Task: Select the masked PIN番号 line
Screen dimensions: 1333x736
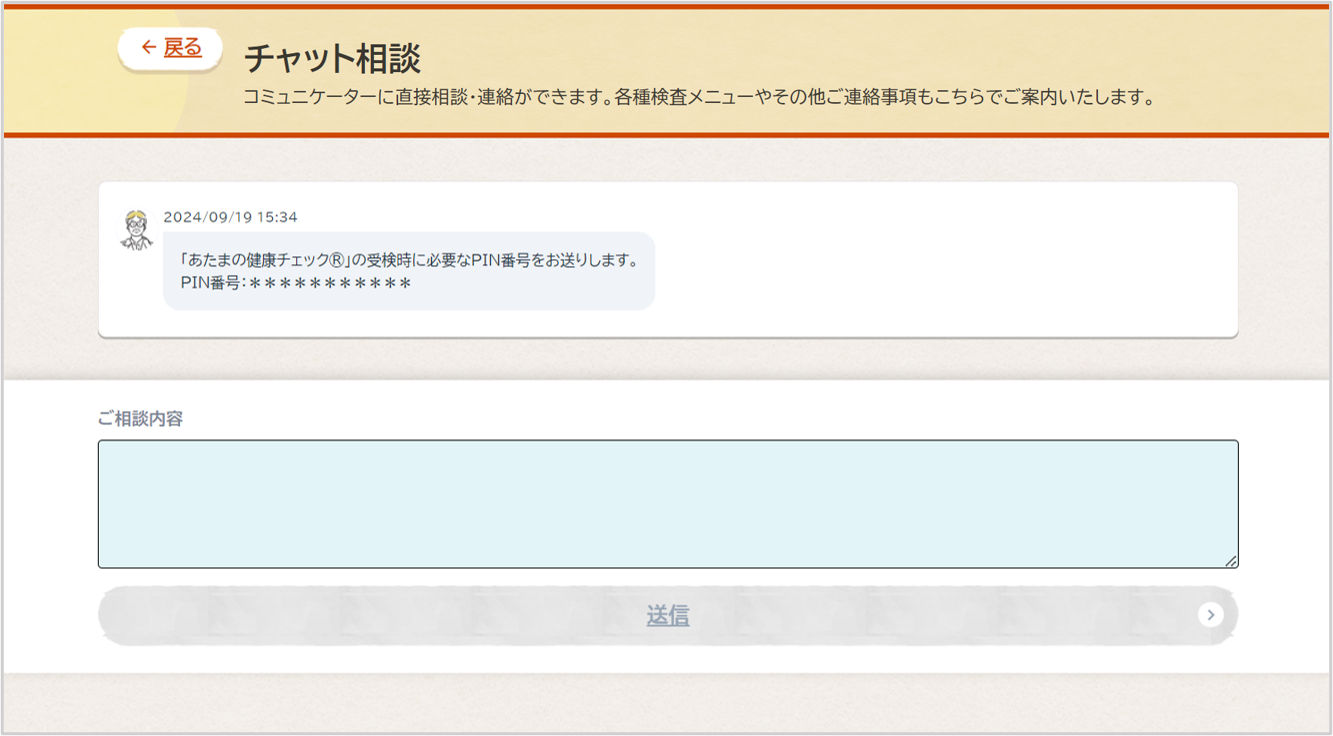Action: pos(296,283)
